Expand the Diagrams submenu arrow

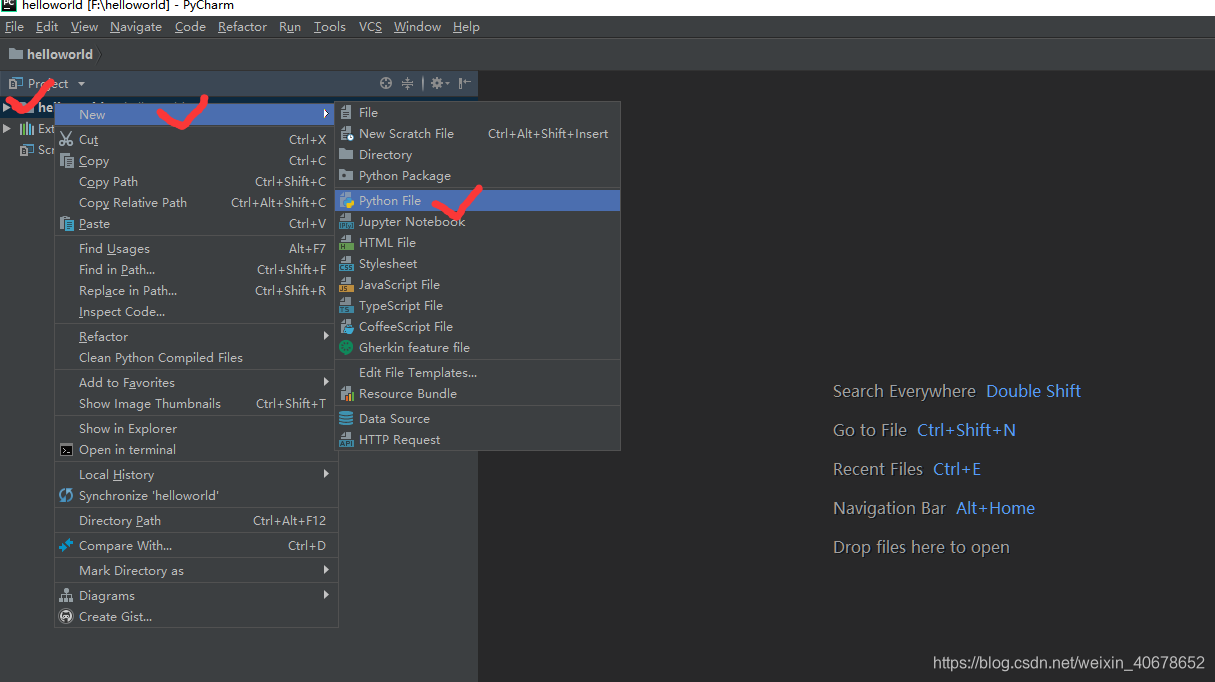[326, 596]
